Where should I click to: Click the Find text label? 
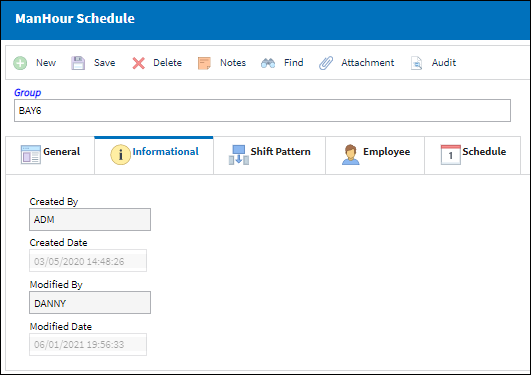(294, 63)
